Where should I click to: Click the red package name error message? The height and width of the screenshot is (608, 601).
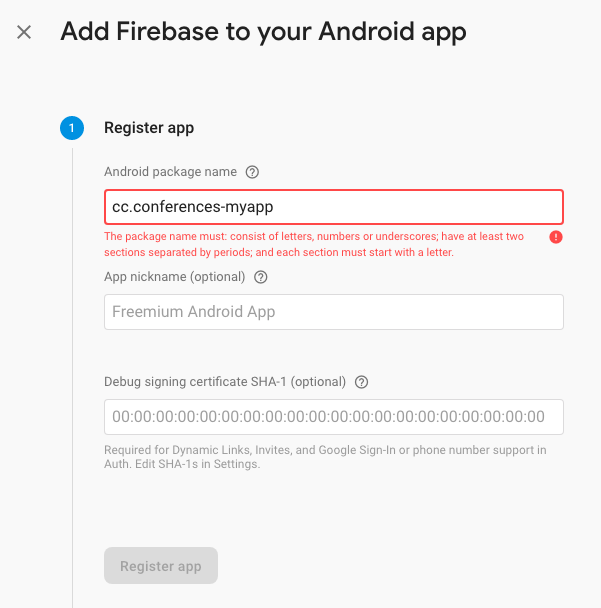(314, 244)
